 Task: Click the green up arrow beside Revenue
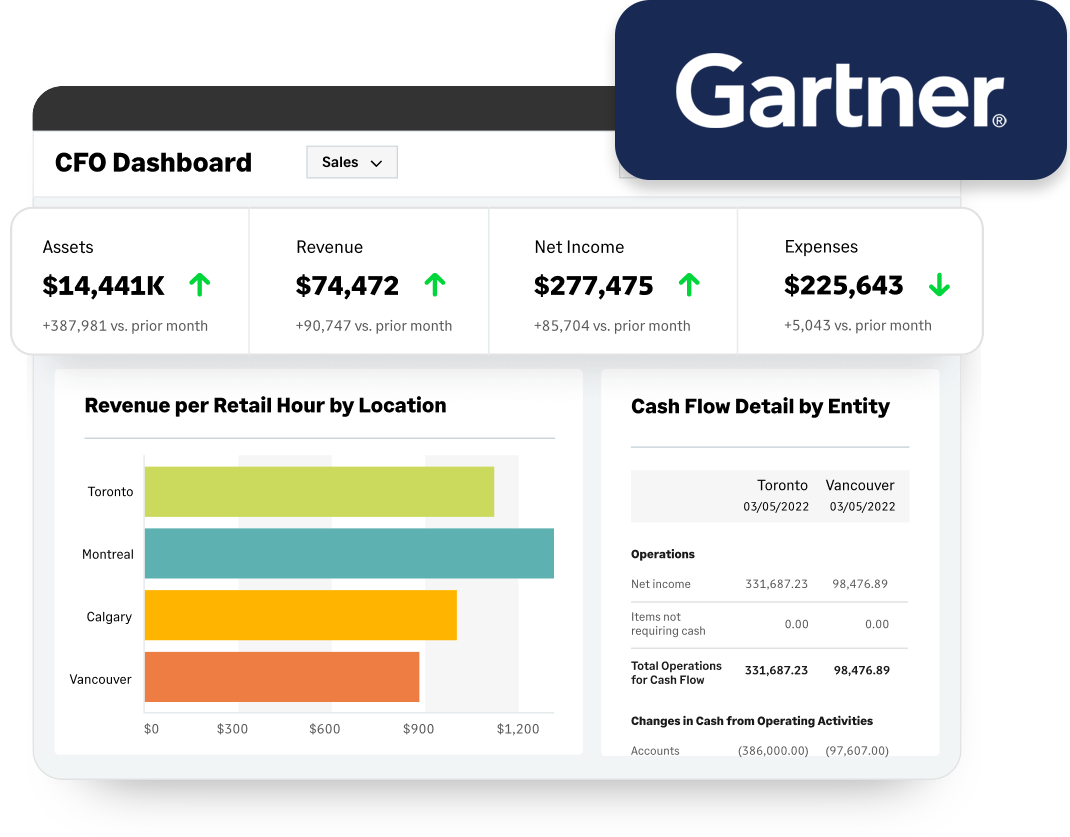pyautogui.click(x=434, y=286)
